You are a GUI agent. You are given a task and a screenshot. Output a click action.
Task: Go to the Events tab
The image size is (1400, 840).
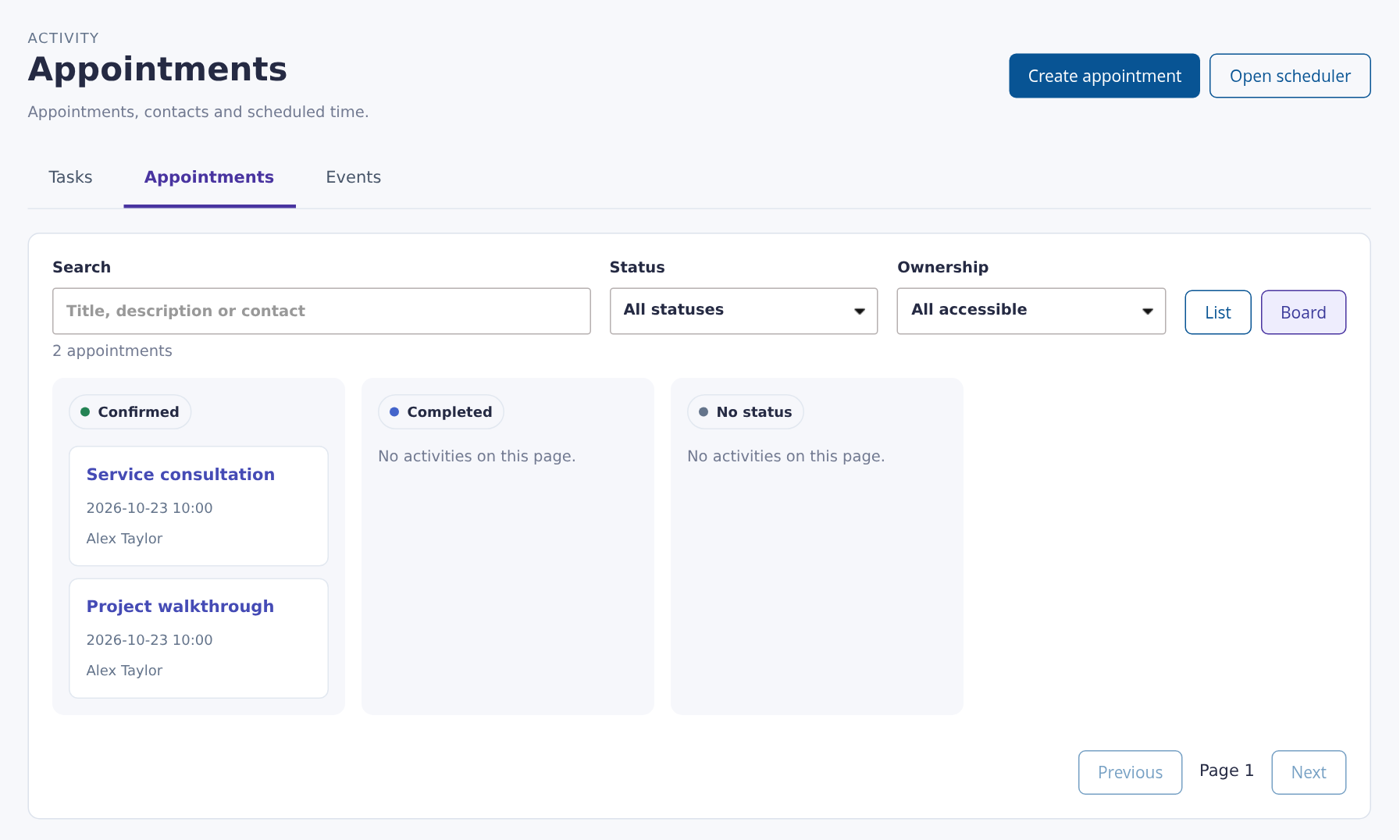354,177
